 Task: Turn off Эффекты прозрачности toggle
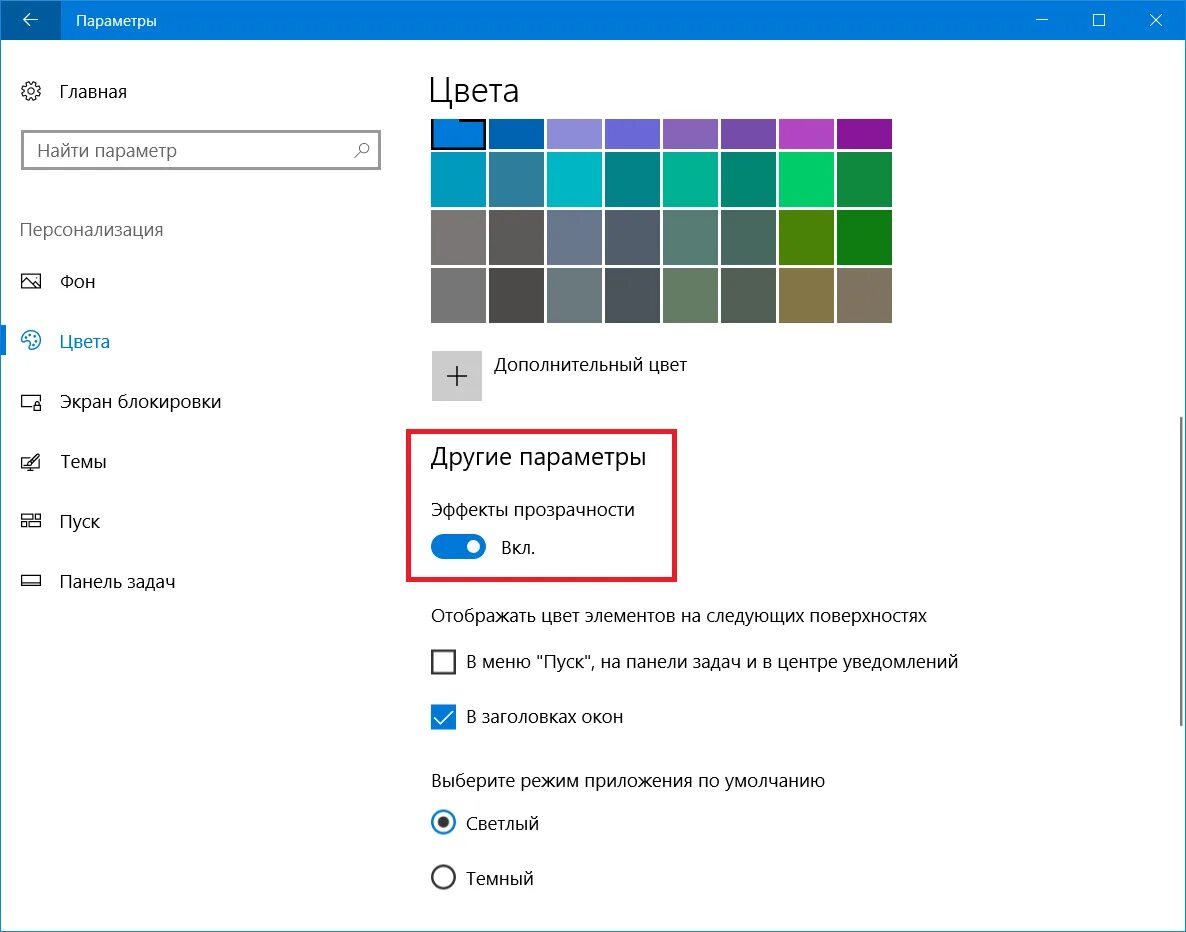pos(458,547)
